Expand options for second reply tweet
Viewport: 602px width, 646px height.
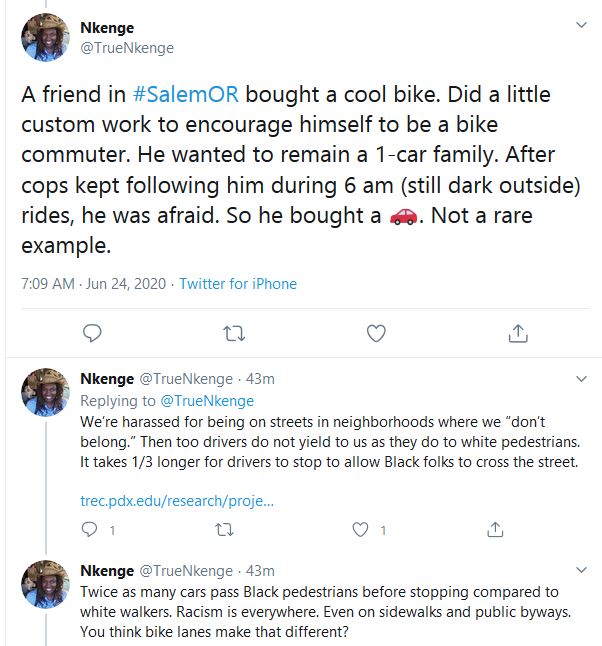(x=581, y=571)
